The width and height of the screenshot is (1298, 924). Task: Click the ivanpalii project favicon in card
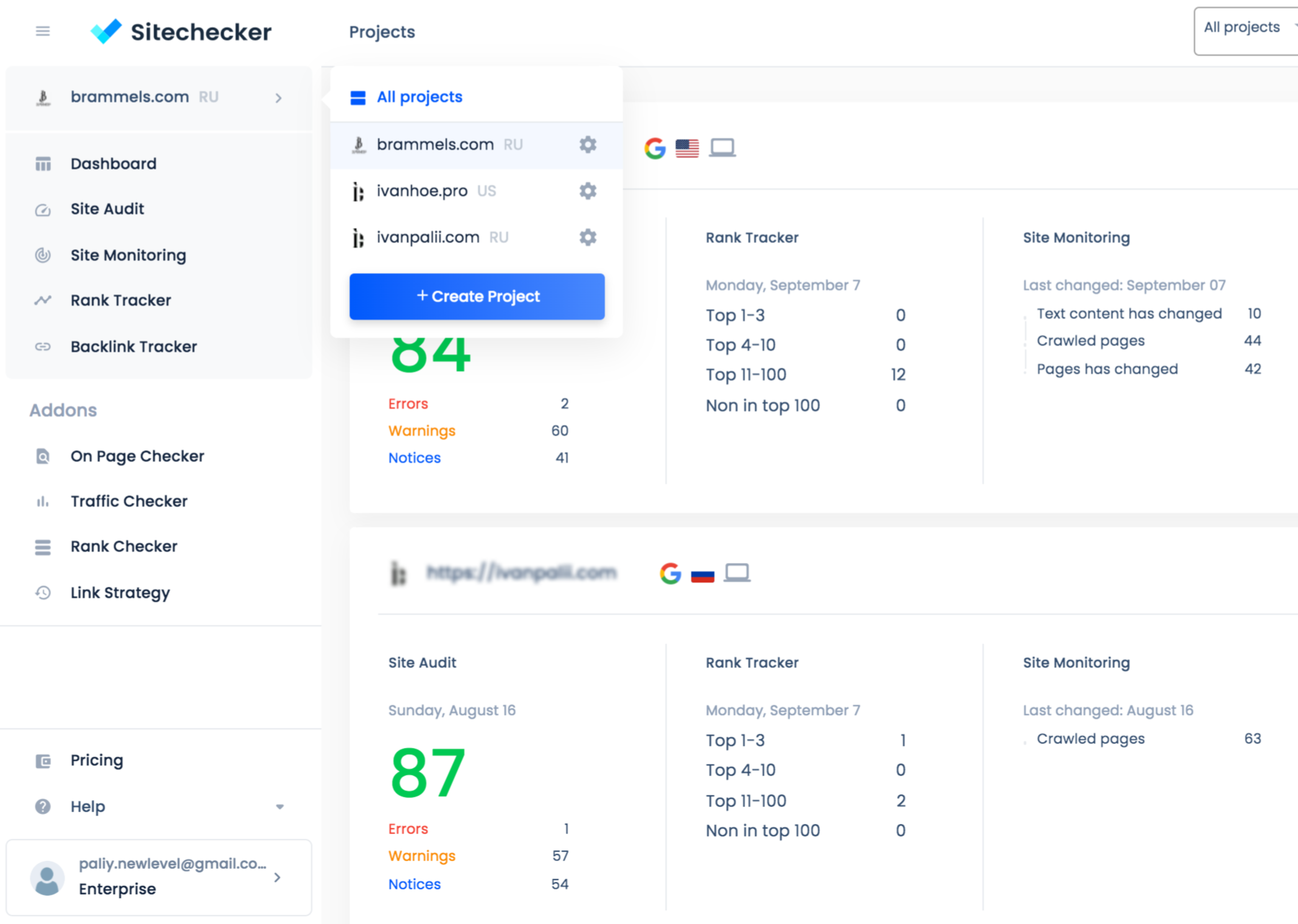click(x=398, y=573)
